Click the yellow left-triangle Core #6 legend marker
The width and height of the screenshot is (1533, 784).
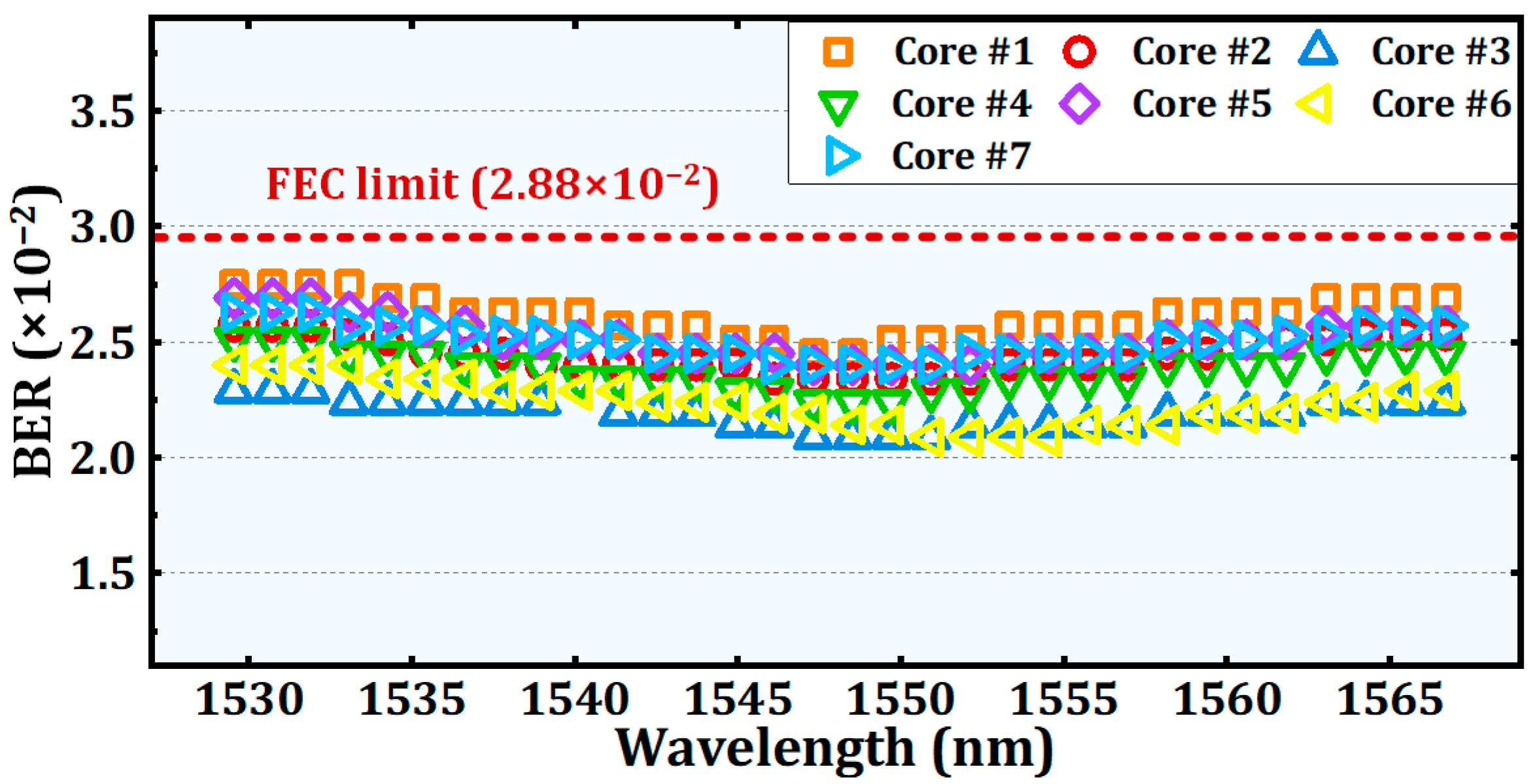(x=1315, y=104)
